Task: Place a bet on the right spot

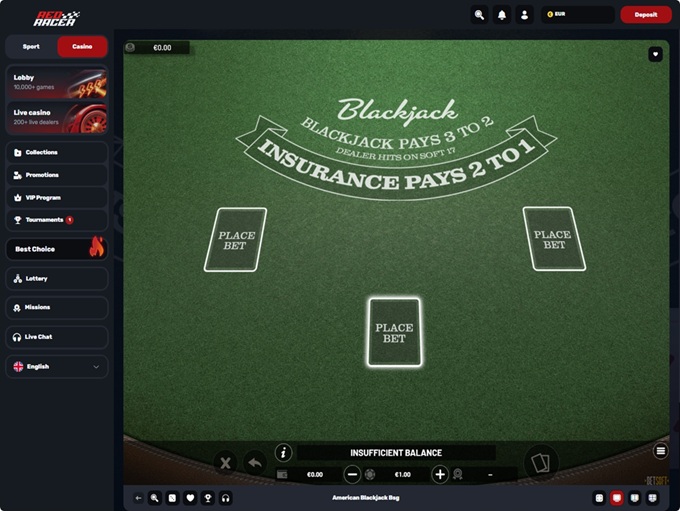Action: [x=554, y=239]
